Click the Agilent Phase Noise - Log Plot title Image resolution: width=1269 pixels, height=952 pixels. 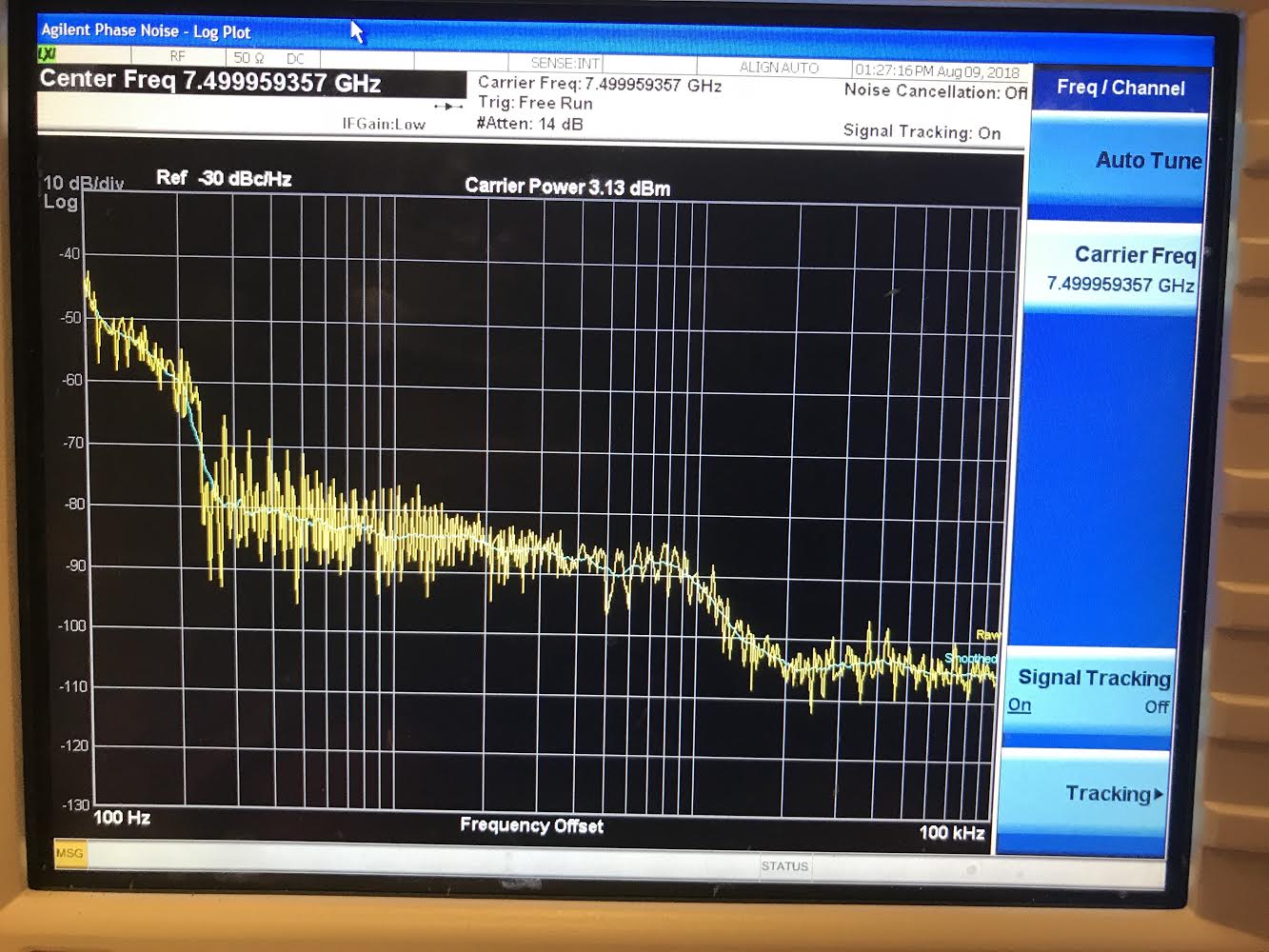click(x=146, y=30)
